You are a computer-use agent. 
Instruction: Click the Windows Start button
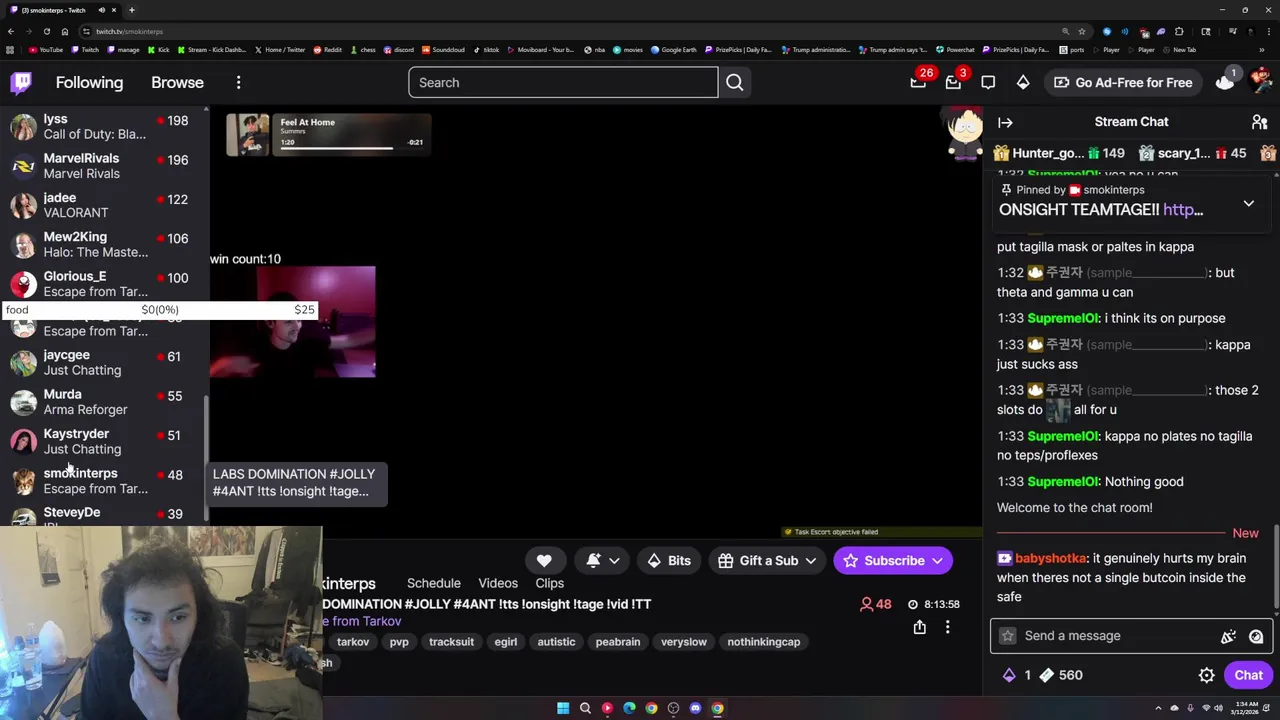click(x=563, y=708)
